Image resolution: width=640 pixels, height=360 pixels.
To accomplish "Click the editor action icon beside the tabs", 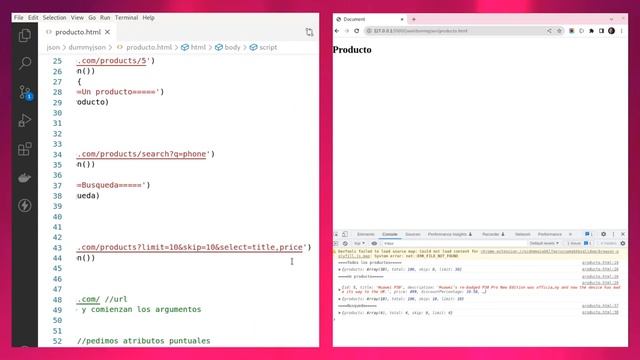I will tap(309, 32).
